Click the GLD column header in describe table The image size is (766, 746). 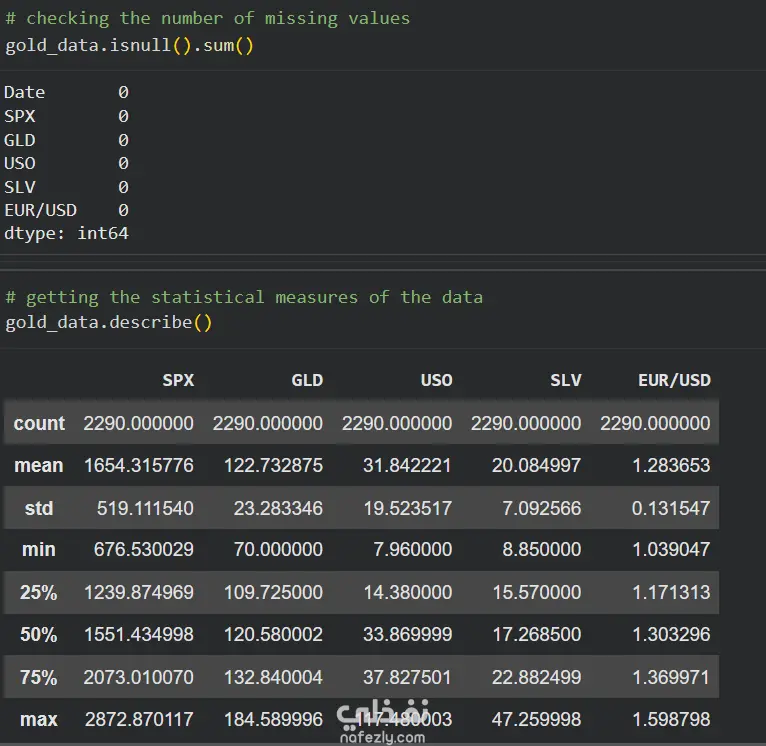[x=307, y=380]
